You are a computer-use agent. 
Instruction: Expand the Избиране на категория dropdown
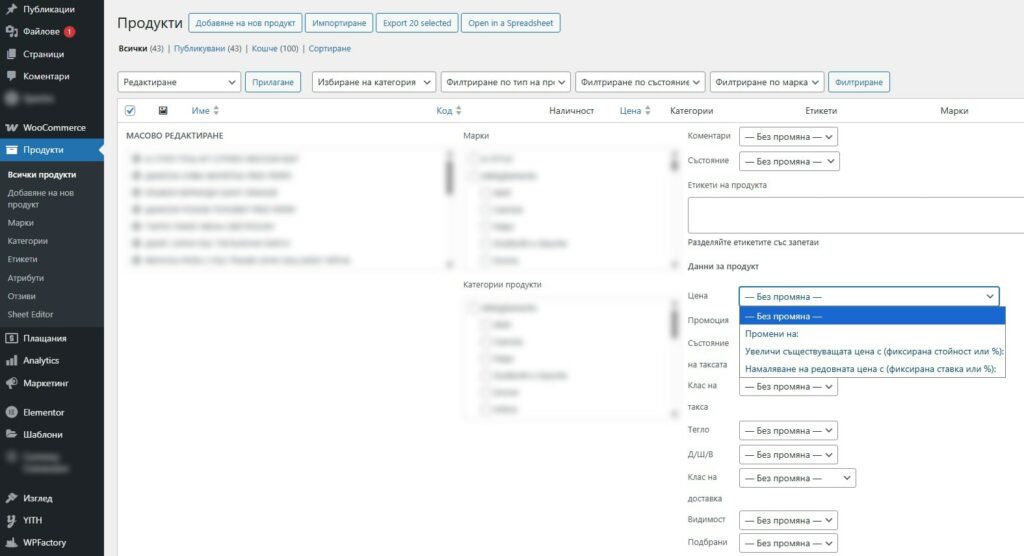coord(374,82)
